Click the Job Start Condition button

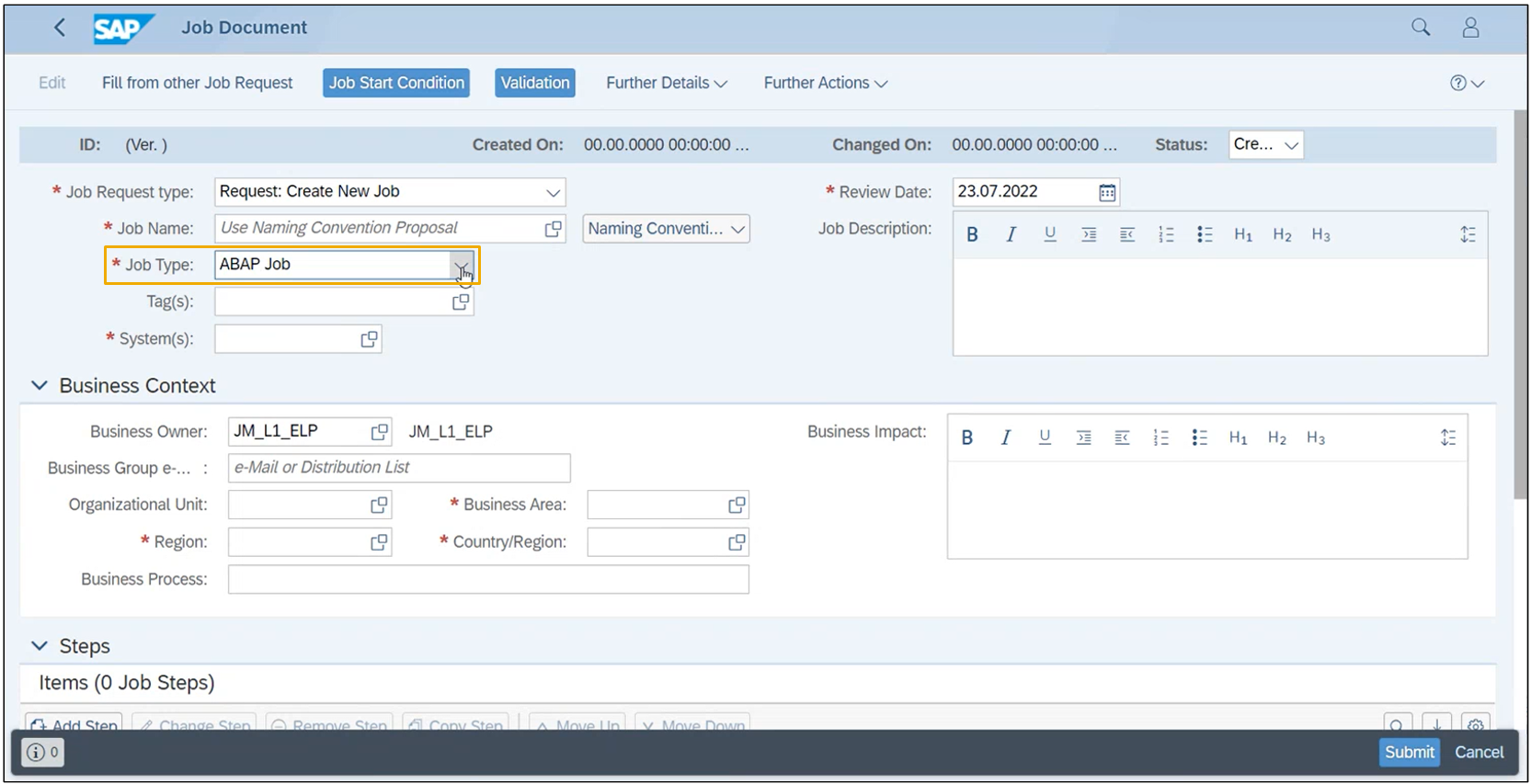tap(396, 83)
